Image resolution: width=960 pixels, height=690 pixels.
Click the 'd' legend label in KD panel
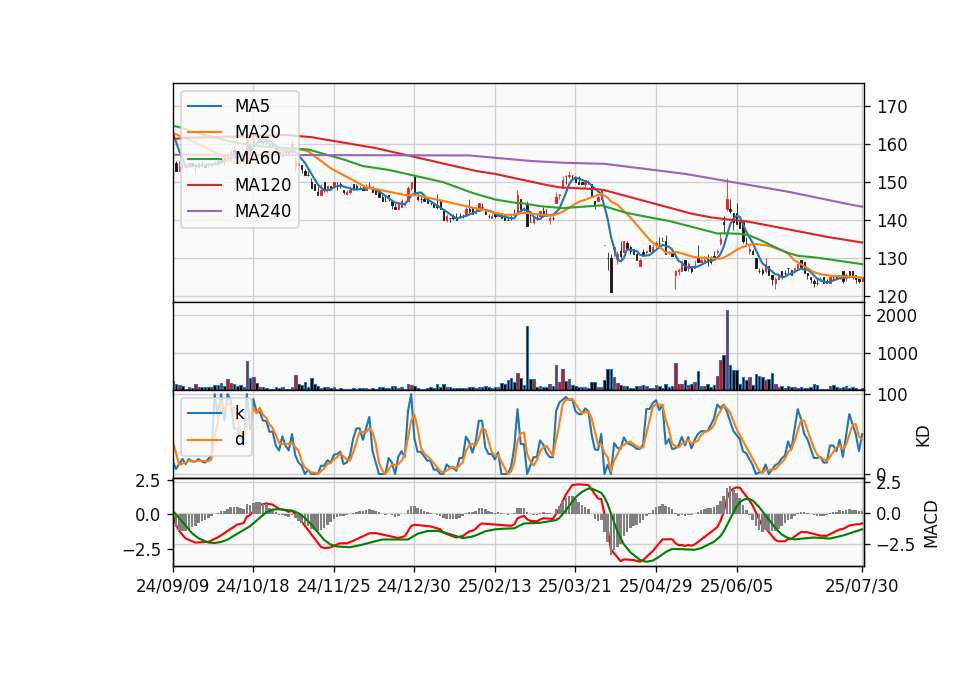tap(240, 439)
